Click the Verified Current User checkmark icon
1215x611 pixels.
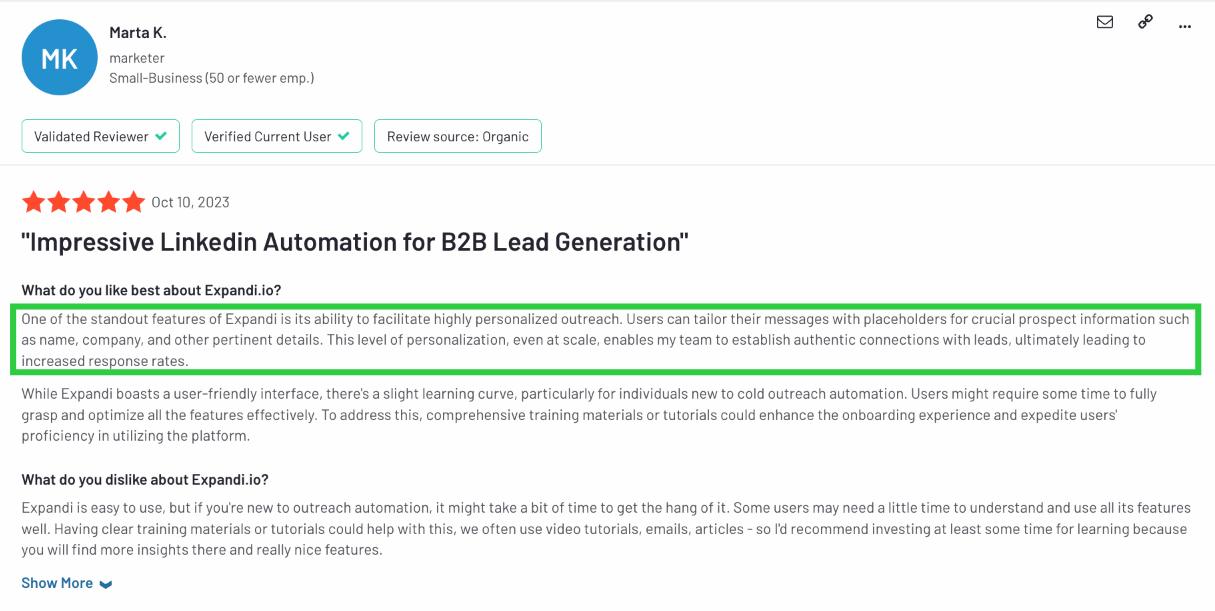344,136
